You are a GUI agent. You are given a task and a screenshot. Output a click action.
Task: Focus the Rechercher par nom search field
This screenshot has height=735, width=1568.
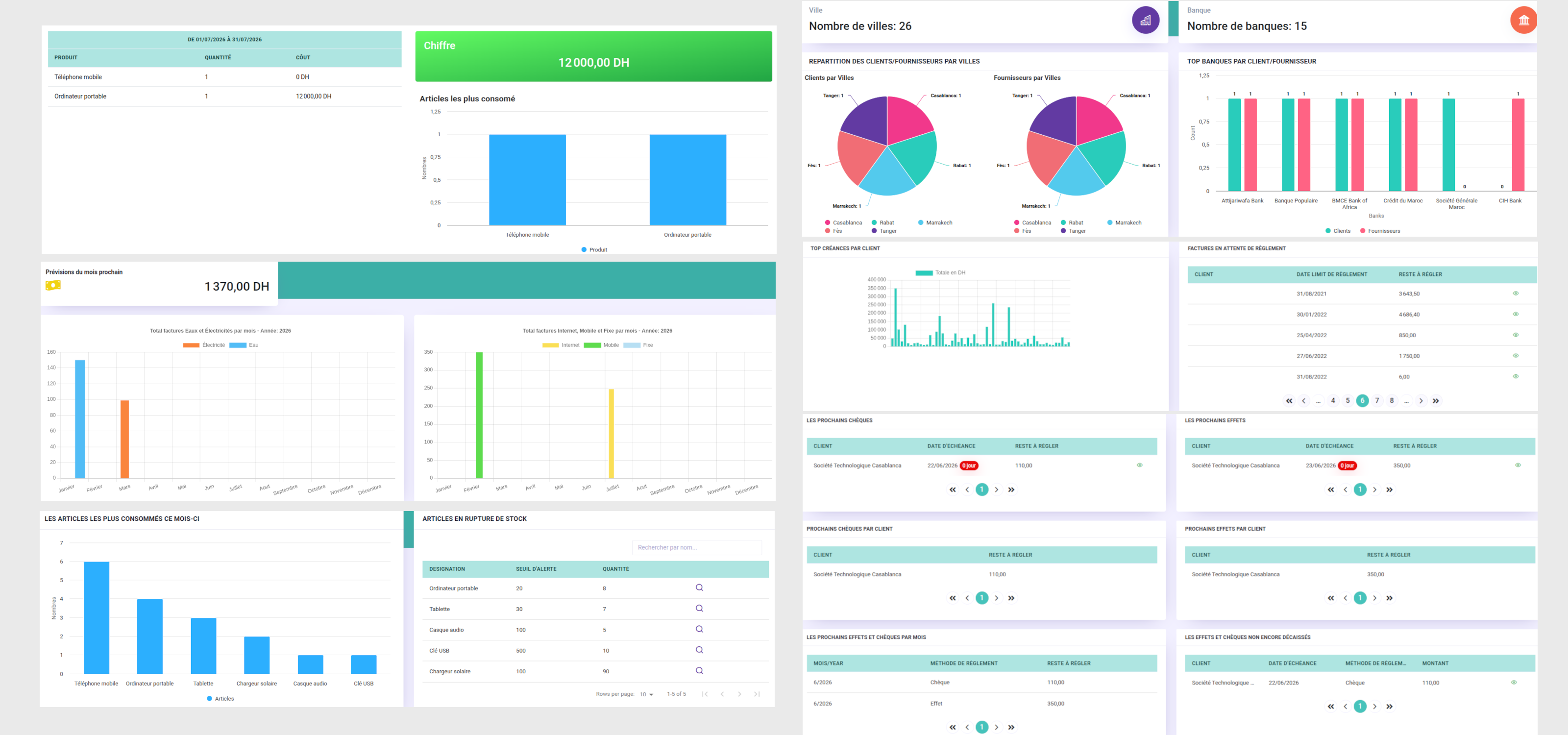pyautogui.click(x=697, y=548)
